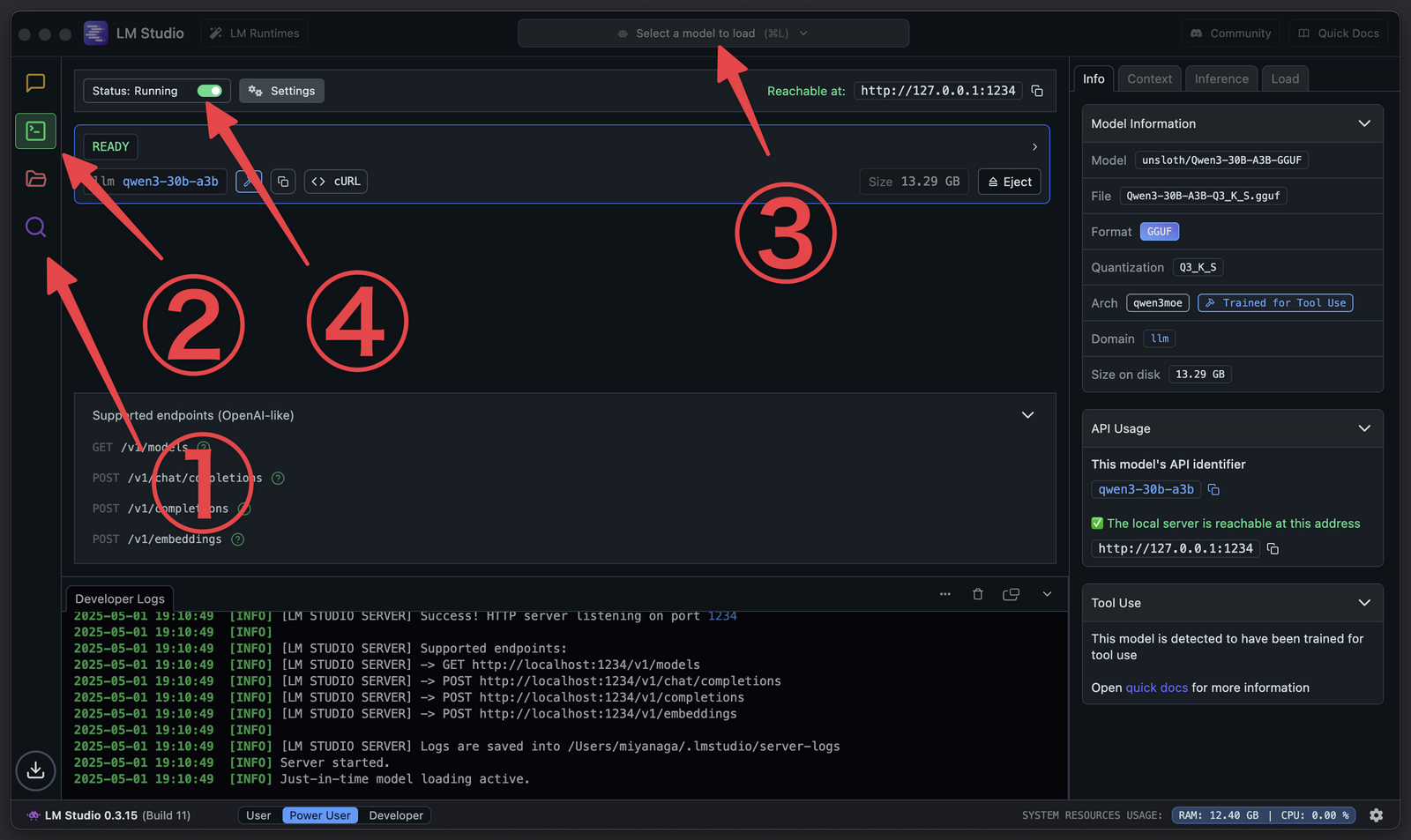Open Quick Docs in title bar

pyautogui.click(x=1338, y=33)
